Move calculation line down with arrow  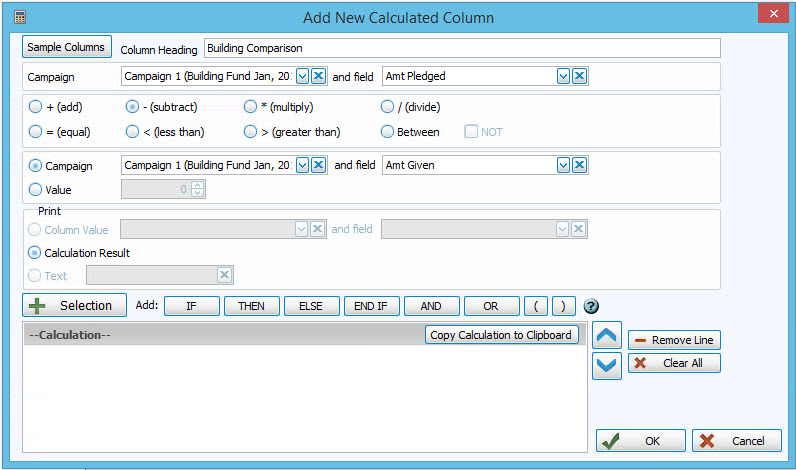(x=607, y=366)
